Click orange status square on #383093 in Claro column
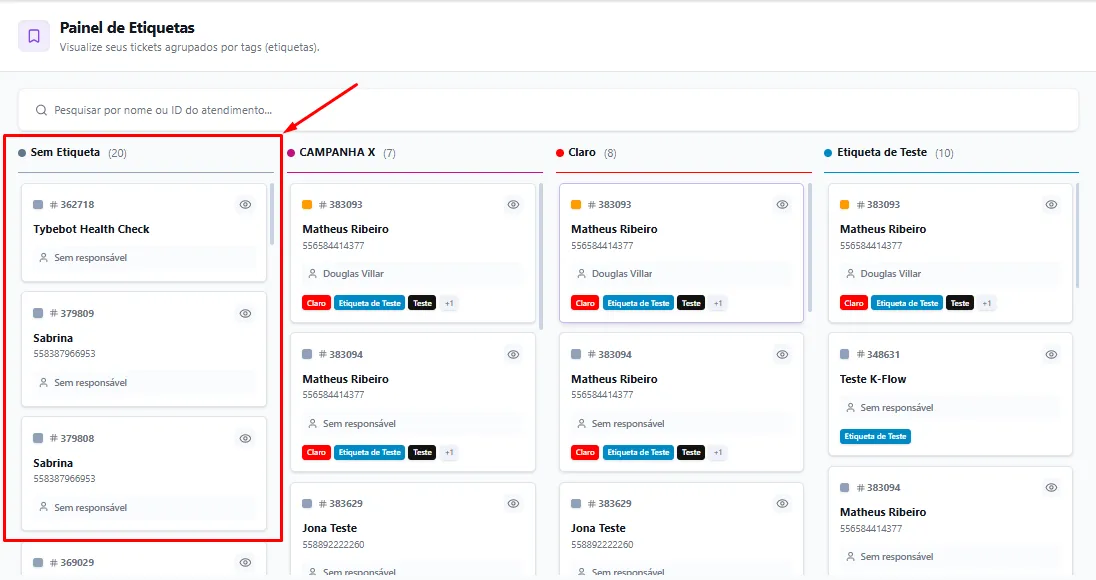Image resolution: width=1096 pixels, height=580 pixels. [x=576, y=205]
